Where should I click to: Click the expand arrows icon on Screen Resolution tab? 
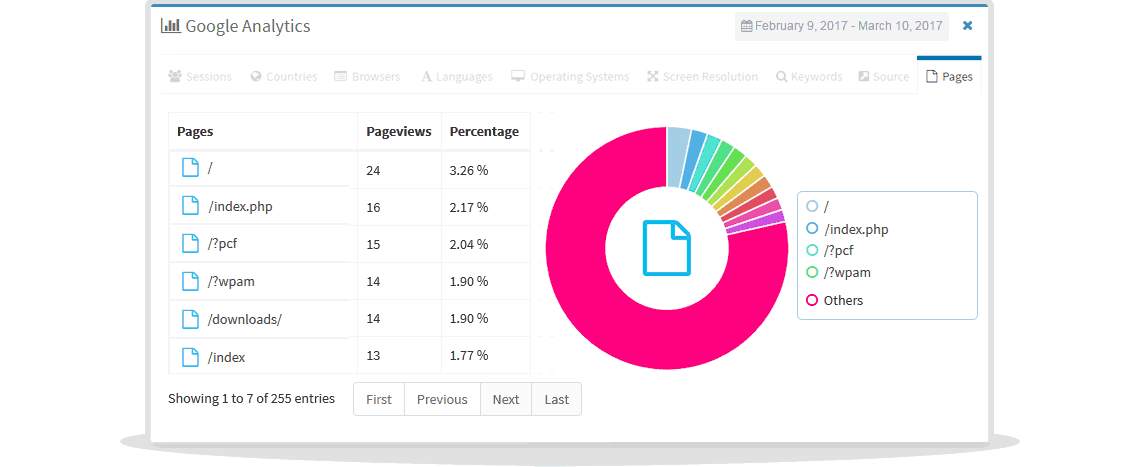653,76
